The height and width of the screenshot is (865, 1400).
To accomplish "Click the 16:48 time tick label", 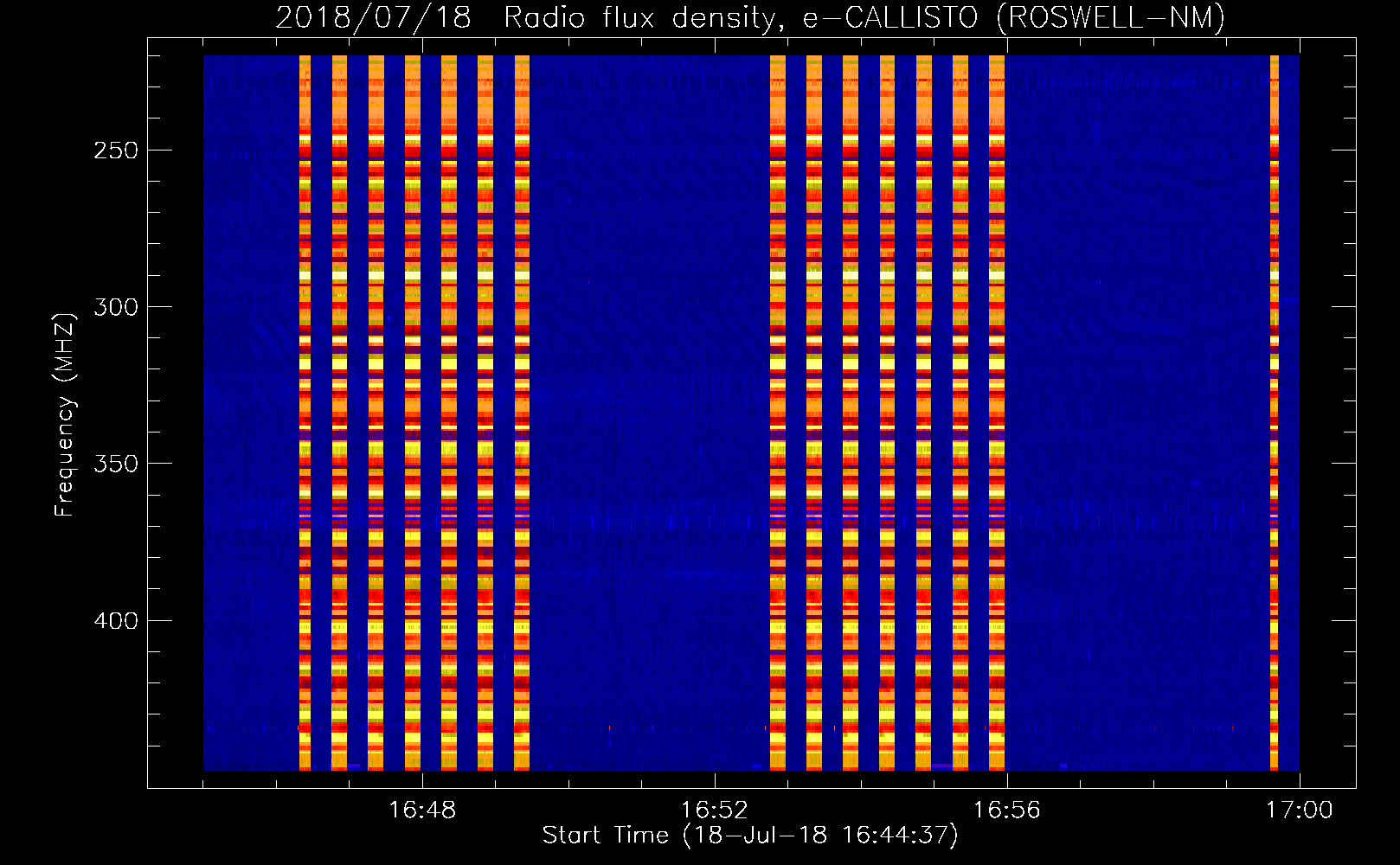I will coord(422,811).
